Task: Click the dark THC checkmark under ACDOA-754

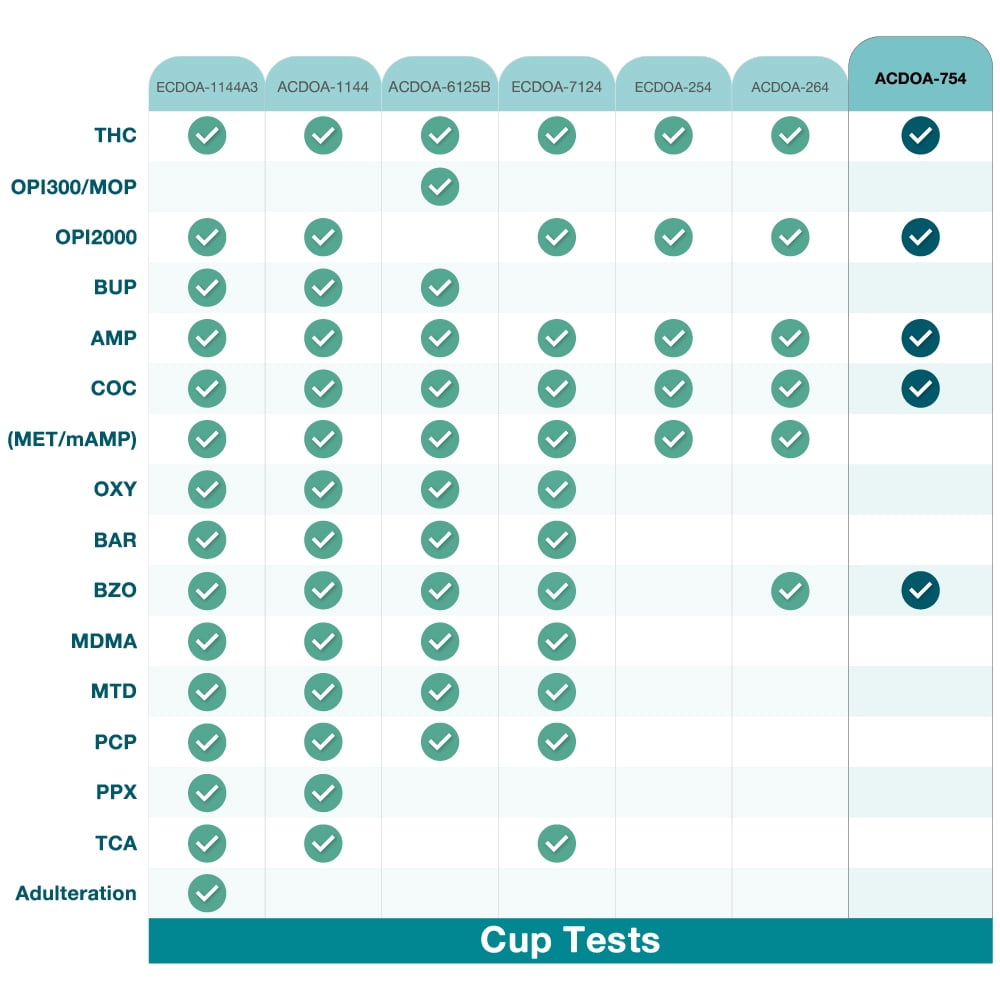Action: point(920,136)
